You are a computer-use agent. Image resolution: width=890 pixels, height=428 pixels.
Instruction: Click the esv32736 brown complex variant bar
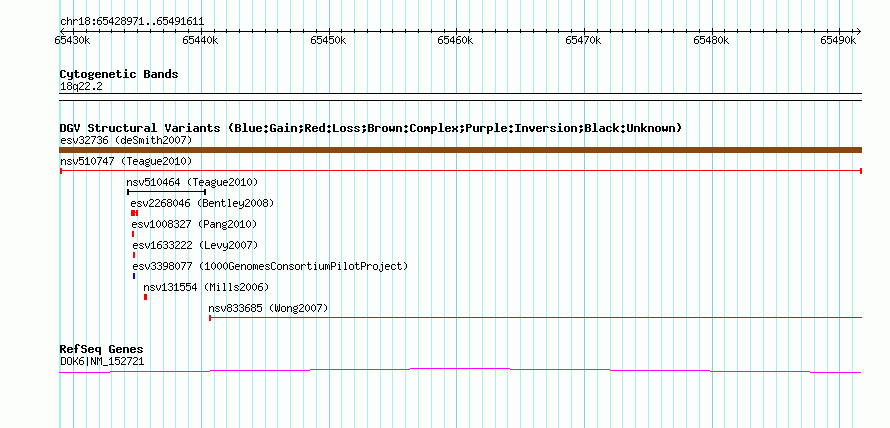[460, 150]
